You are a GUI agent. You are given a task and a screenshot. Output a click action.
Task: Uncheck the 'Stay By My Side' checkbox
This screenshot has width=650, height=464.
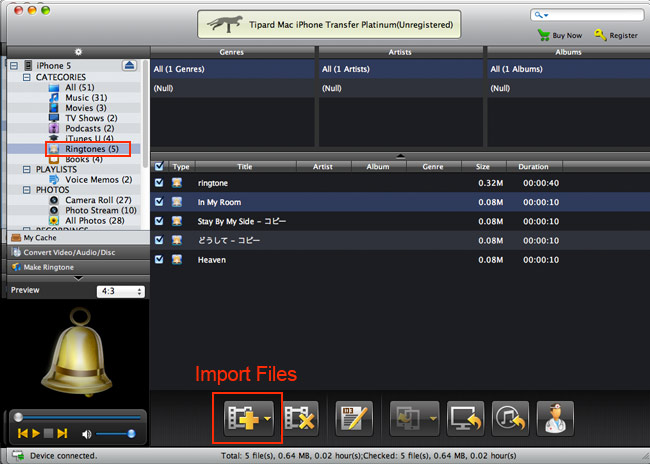click(159, 221)
